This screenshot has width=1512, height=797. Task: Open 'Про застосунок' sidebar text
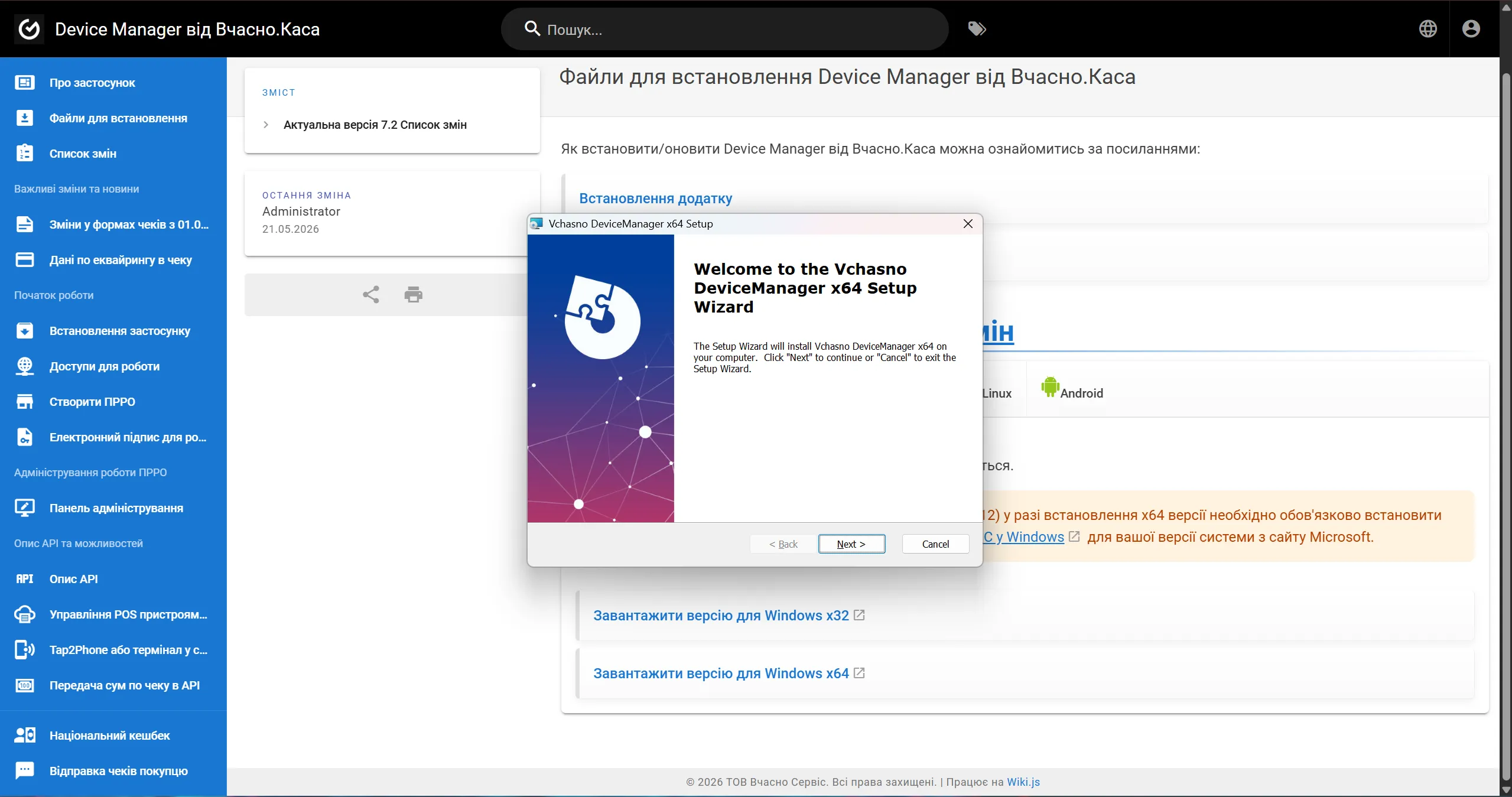pyautogui.click(x=92, y=83)
